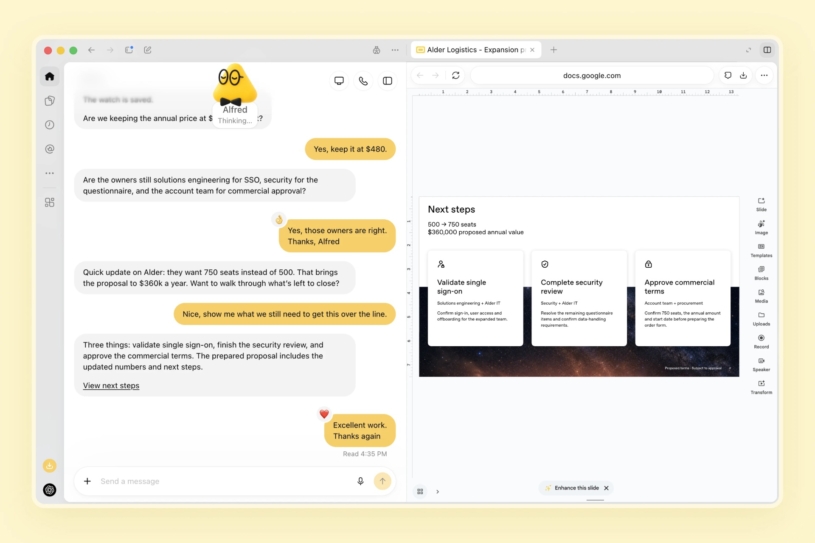Click the docs.google.com address bar
Image resolution: width=815 pixels, height=543 pixels.
591,75
